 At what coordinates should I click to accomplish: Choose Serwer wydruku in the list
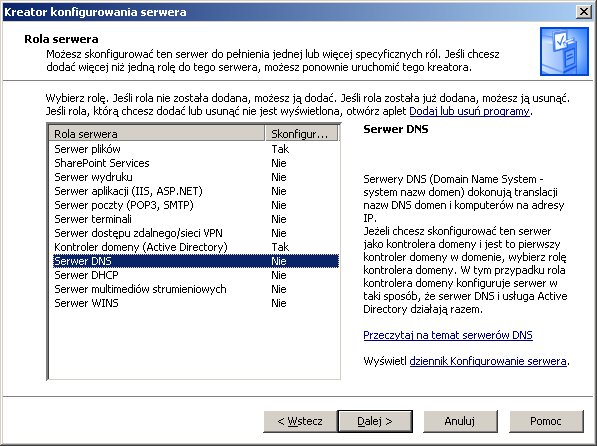point(194,177)
